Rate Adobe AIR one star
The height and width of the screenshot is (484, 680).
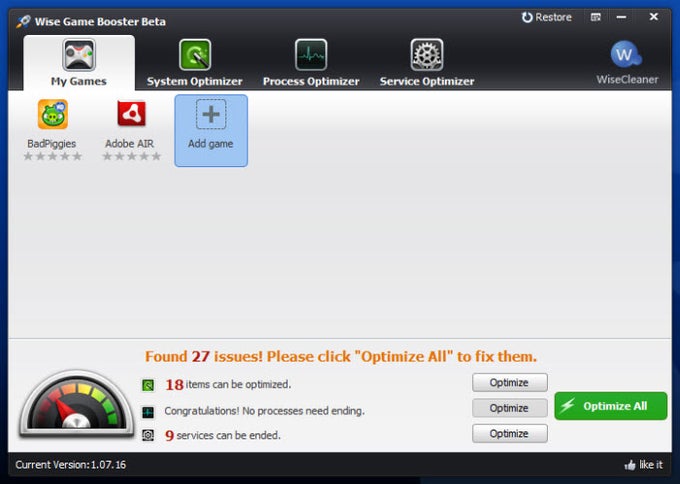pos(107,156)
